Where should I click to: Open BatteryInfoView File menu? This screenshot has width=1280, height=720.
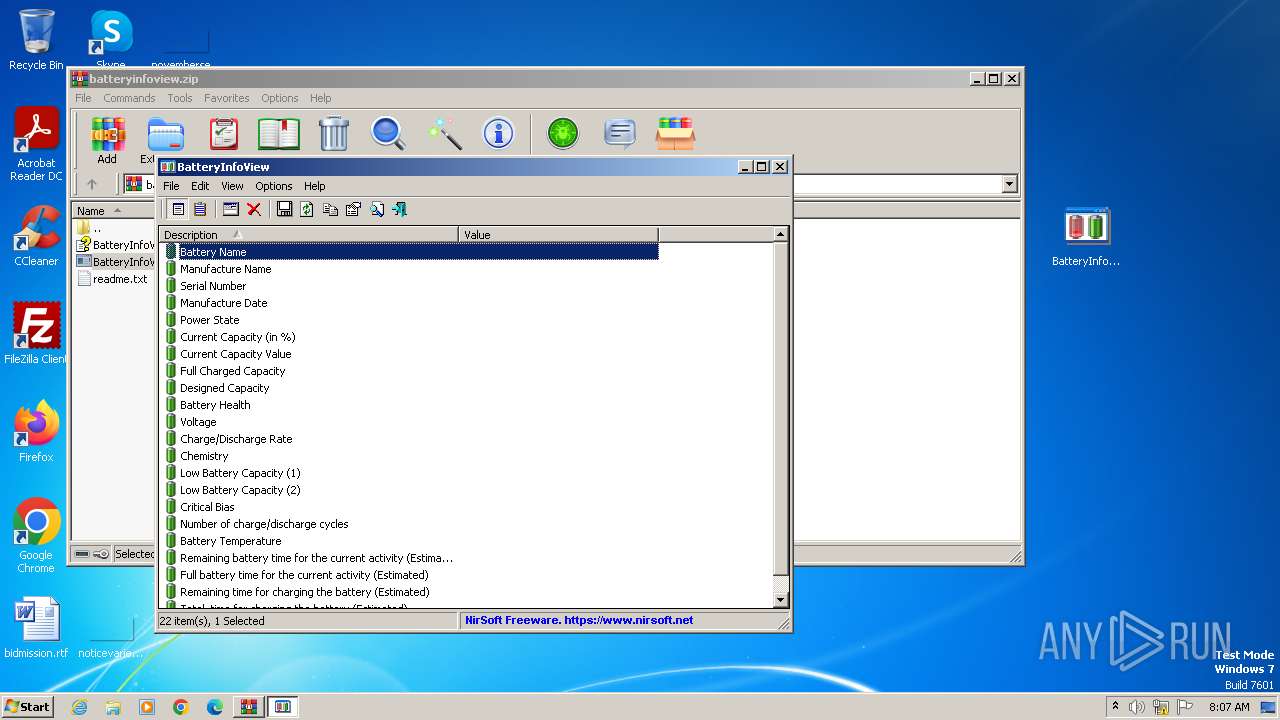pyautogui.click(x=171, y=186)
